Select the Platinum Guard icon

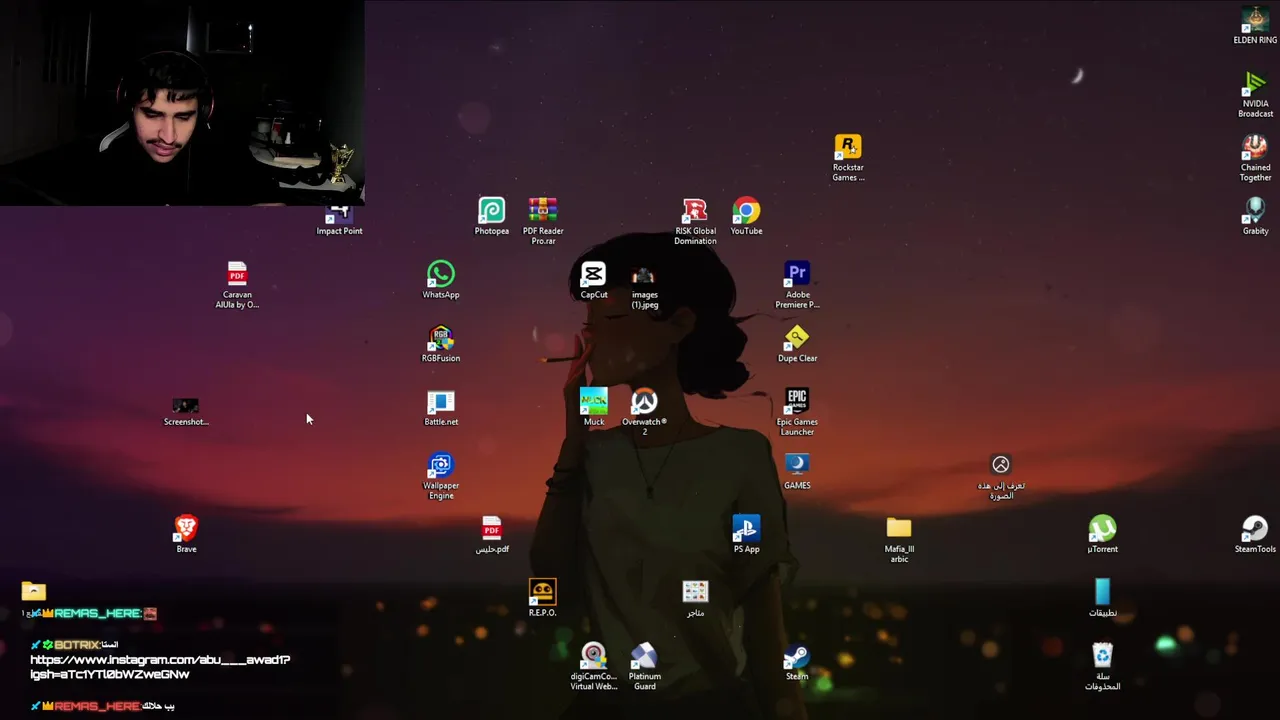(x=644, y=667)
